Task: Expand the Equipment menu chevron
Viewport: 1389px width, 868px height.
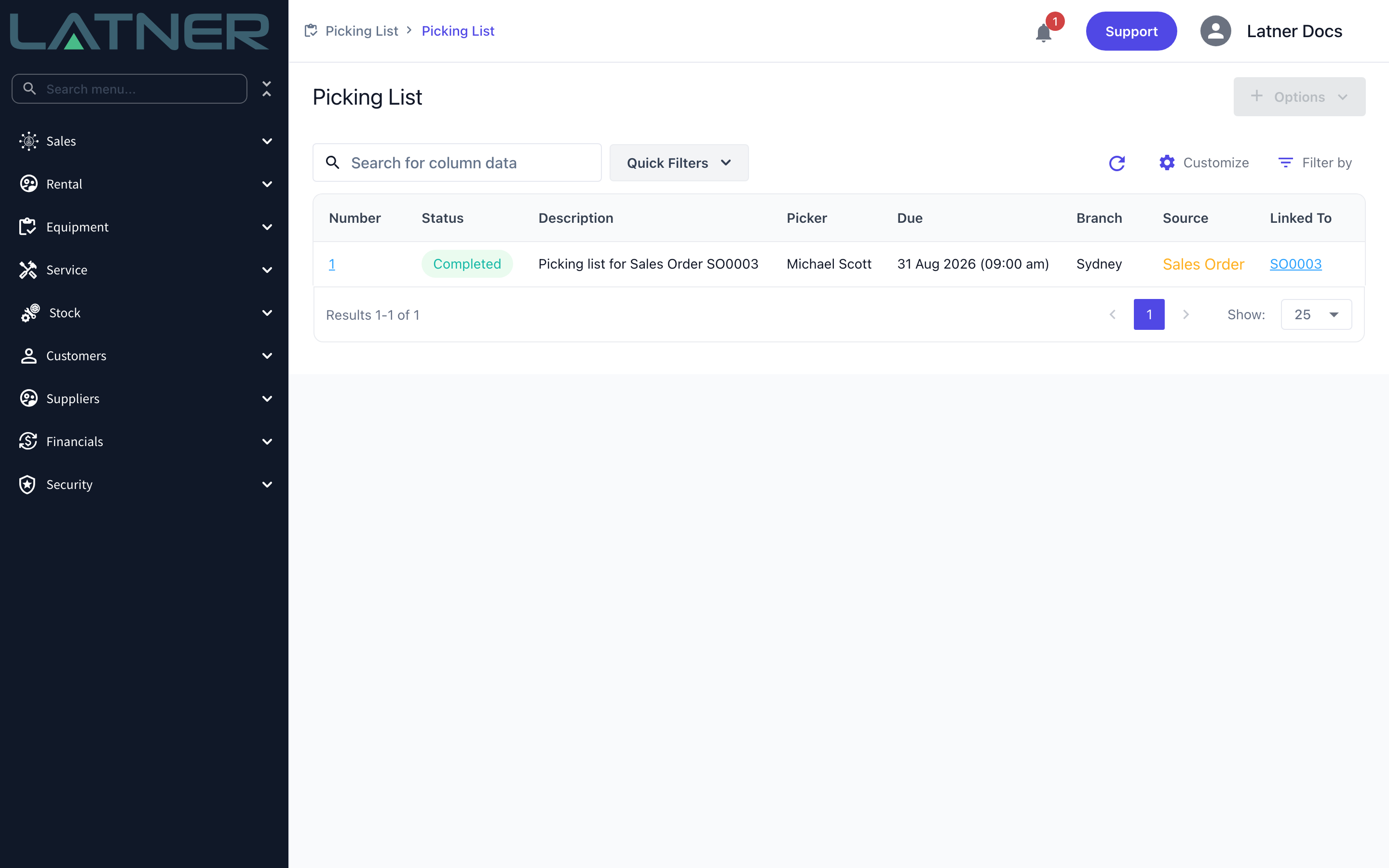Action: [267, 227]
